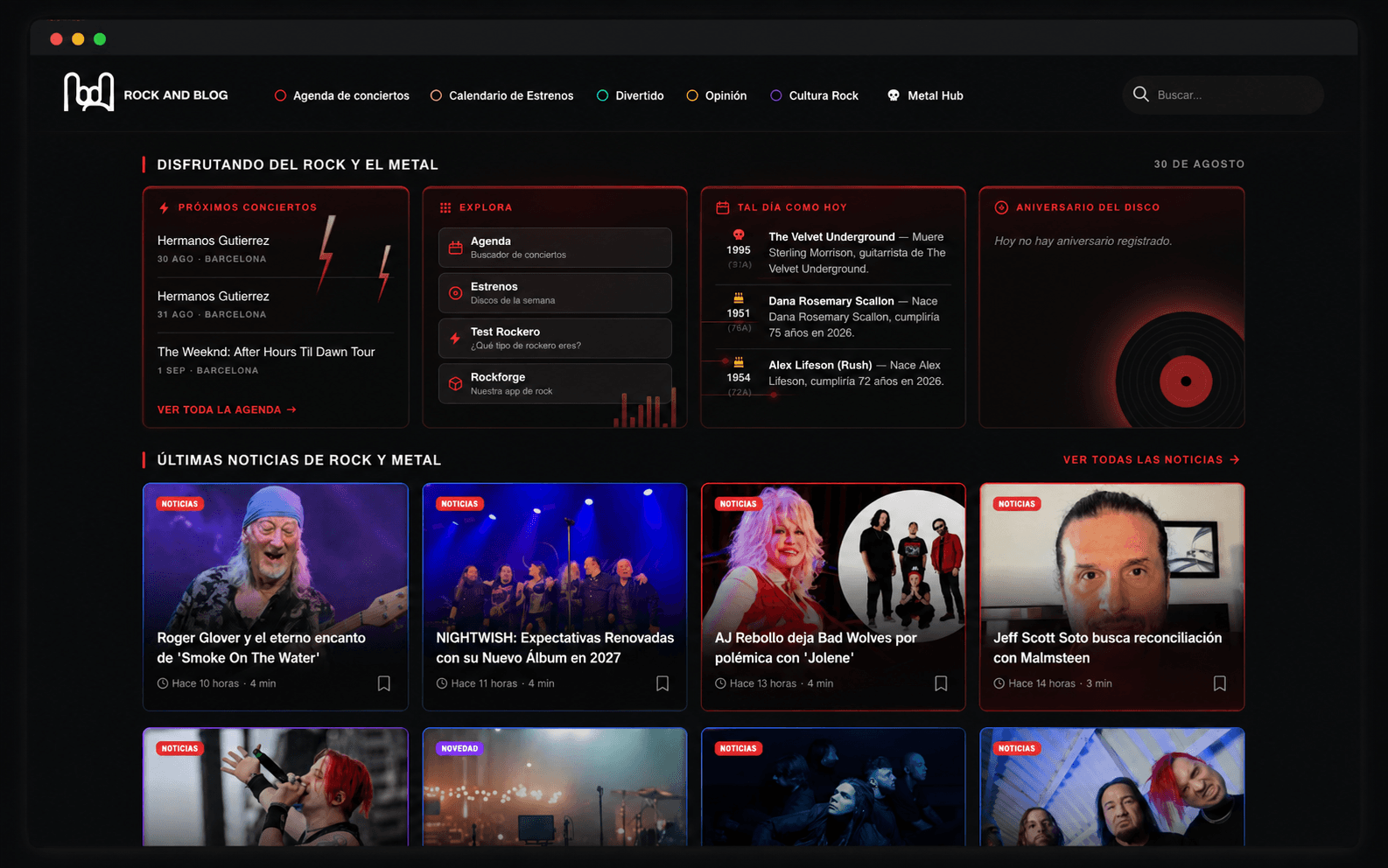This screenshot has height=868, width=1388.
Task: Click the Jeff Scott Soto article thumbnail
Action: tap(1112, 556)
